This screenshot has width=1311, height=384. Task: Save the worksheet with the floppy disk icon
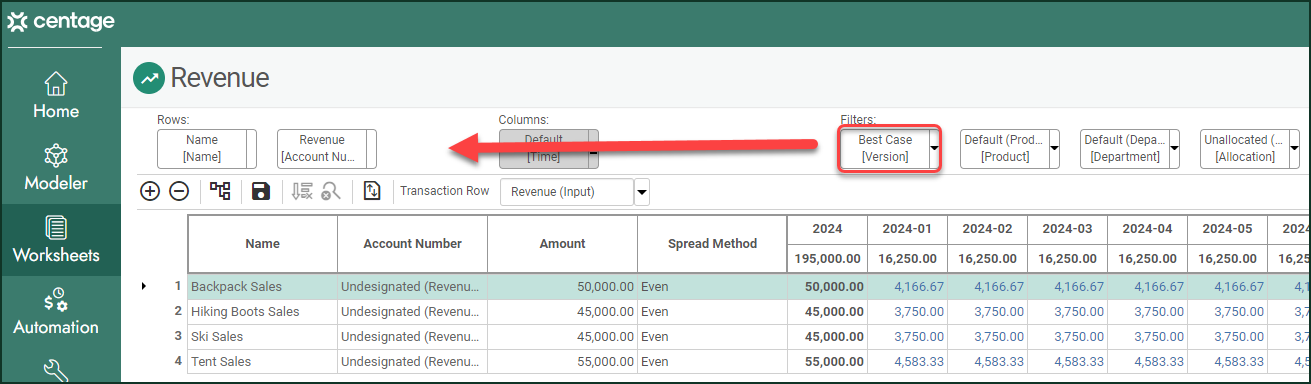(x=261, y=191)
